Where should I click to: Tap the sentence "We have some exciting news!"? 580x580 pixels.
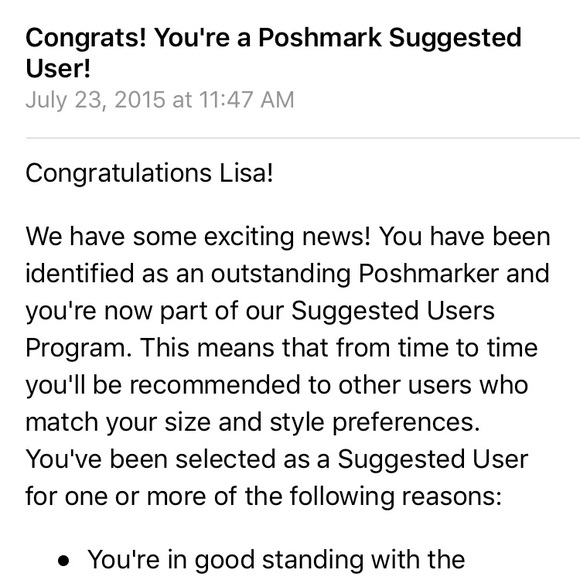(198, 236)
